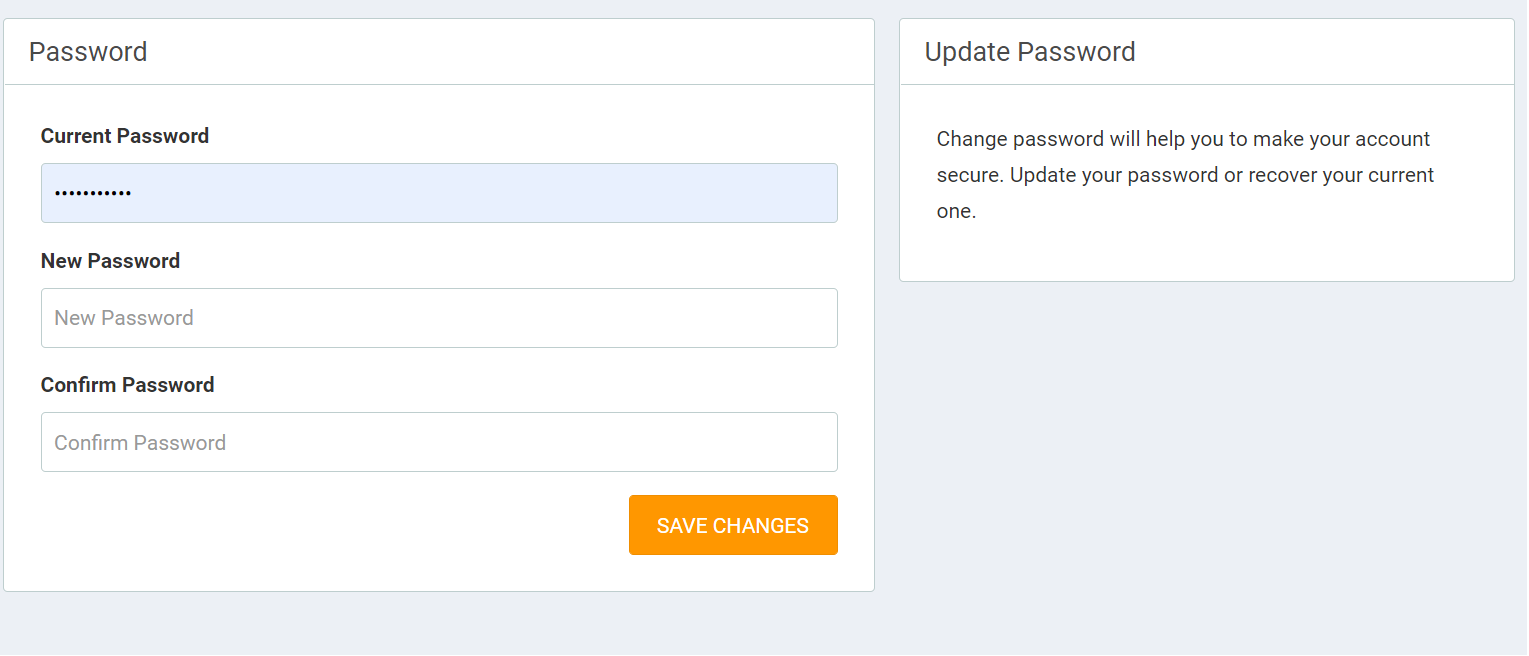Click the word "secure." in help text
Image resolution: width=1529 pixels, height=656 pixels.
[969, 175]
